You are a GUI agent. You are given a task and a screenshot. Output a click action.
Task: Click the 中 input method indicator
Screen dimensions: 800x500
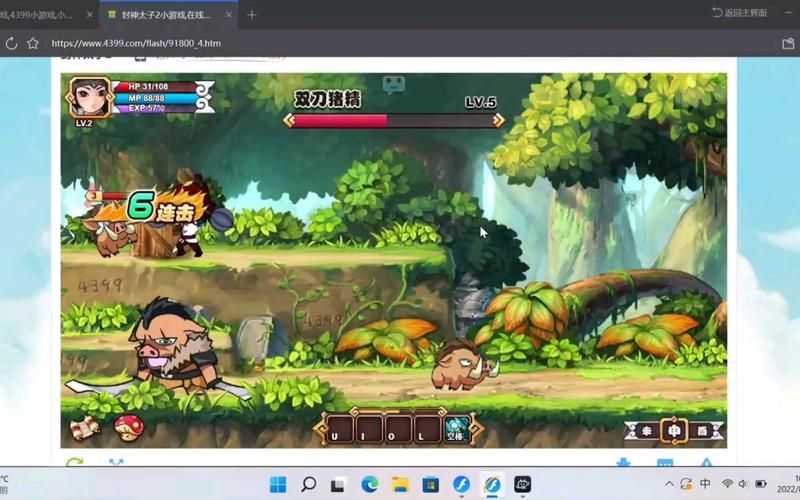click(705, 483)
